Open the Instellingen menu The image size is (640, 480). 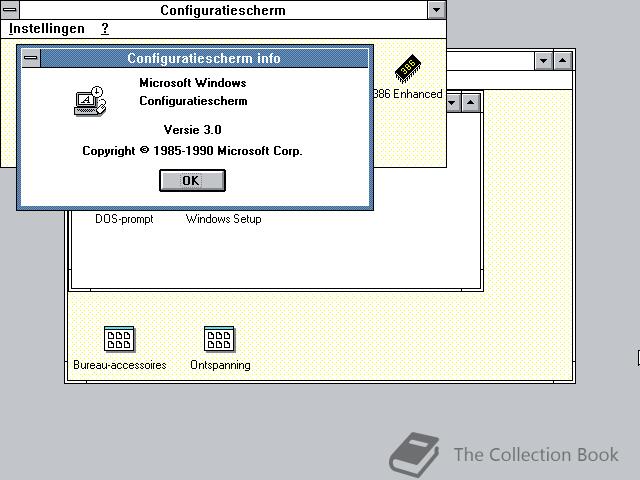(x=47, y=29)
